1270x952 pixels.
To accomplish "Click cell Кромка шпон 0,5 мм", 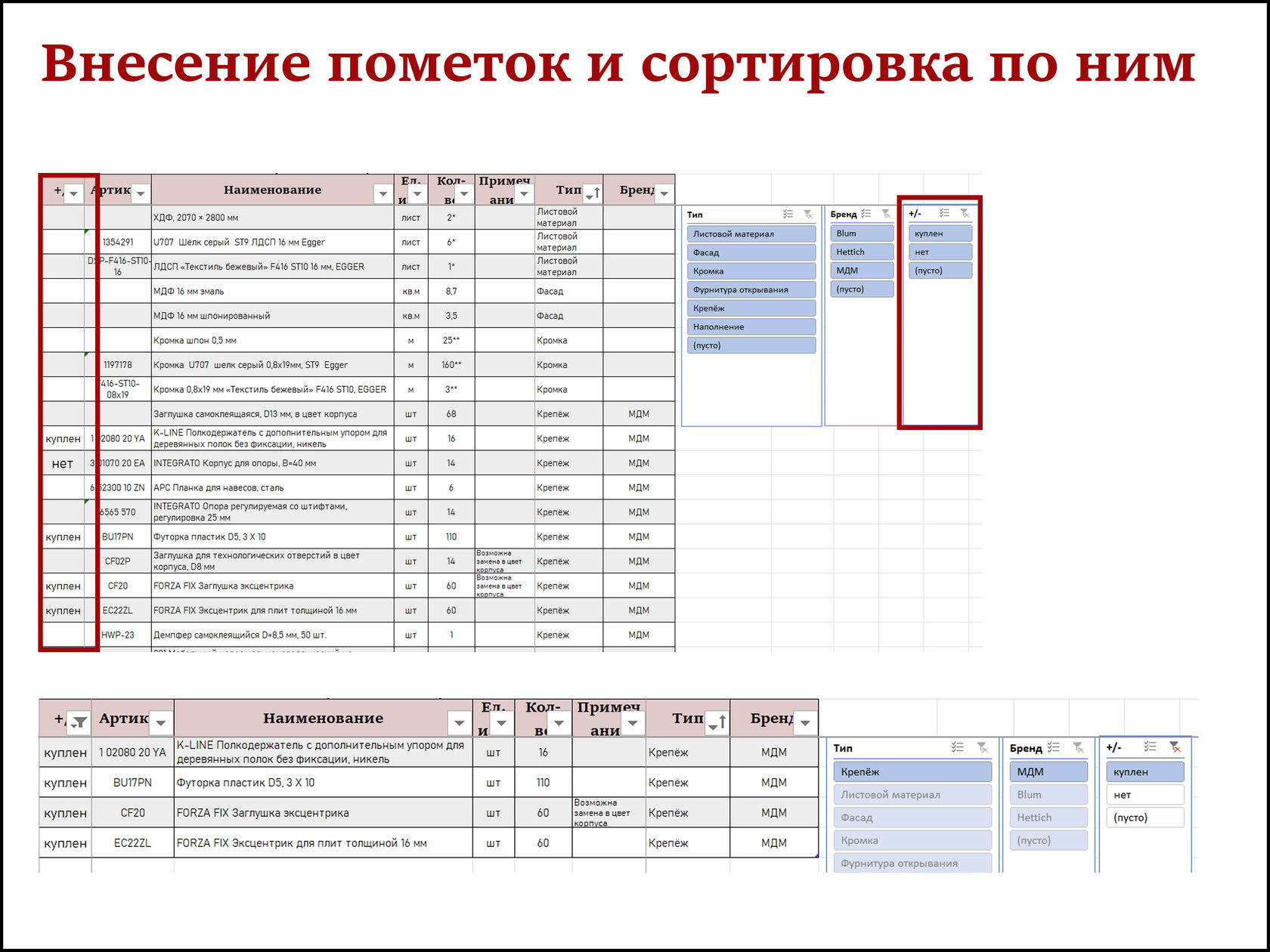I will point(272,340).
